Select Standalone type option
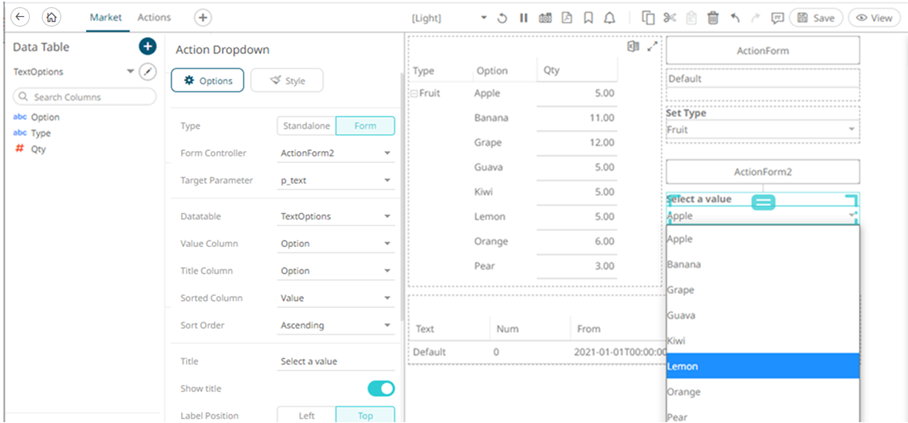This screenshot has width=908, height=423. (x=306, y=126)
